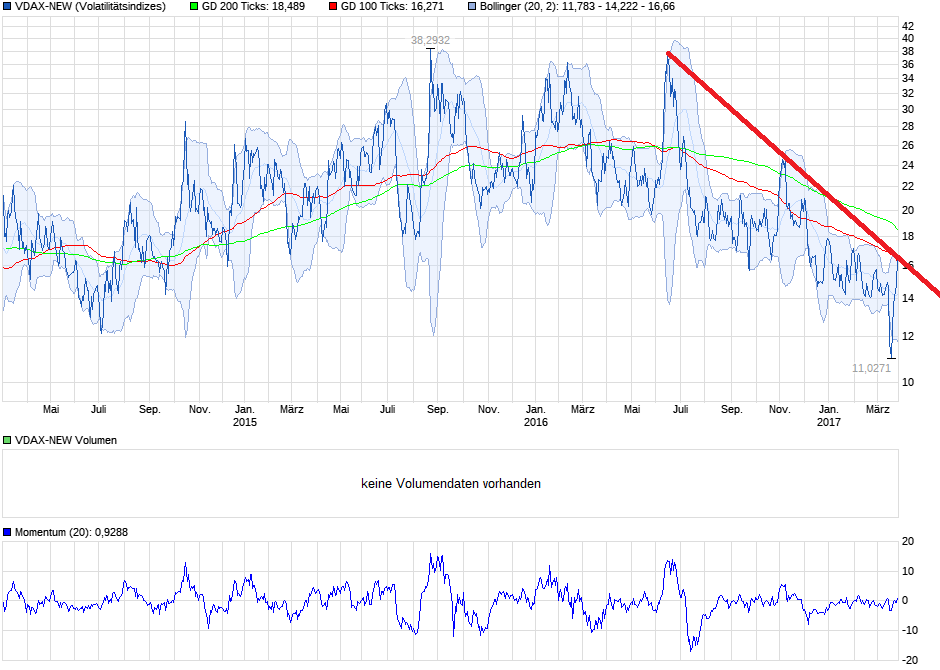Viewport: 940px width, 670px height.
Task: Click the red GD 100 Ticks legend square
Action: tap(333, 7)
